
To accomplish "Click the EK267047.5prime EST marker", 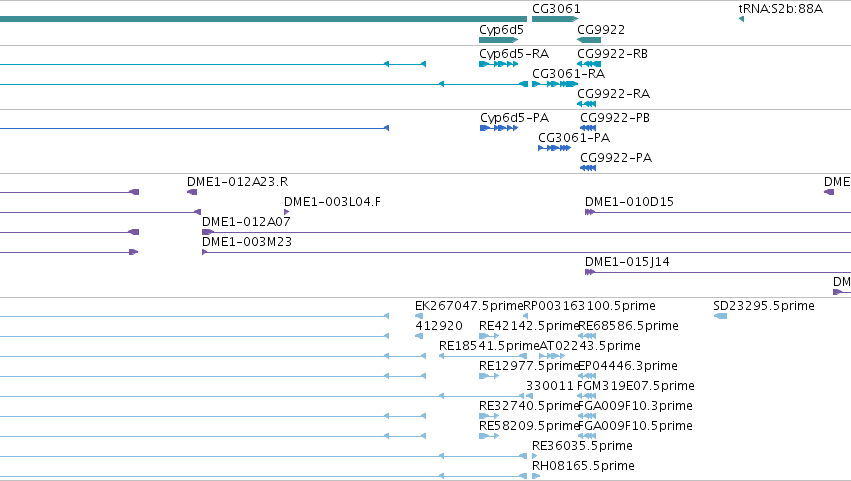I will point(418,316).
